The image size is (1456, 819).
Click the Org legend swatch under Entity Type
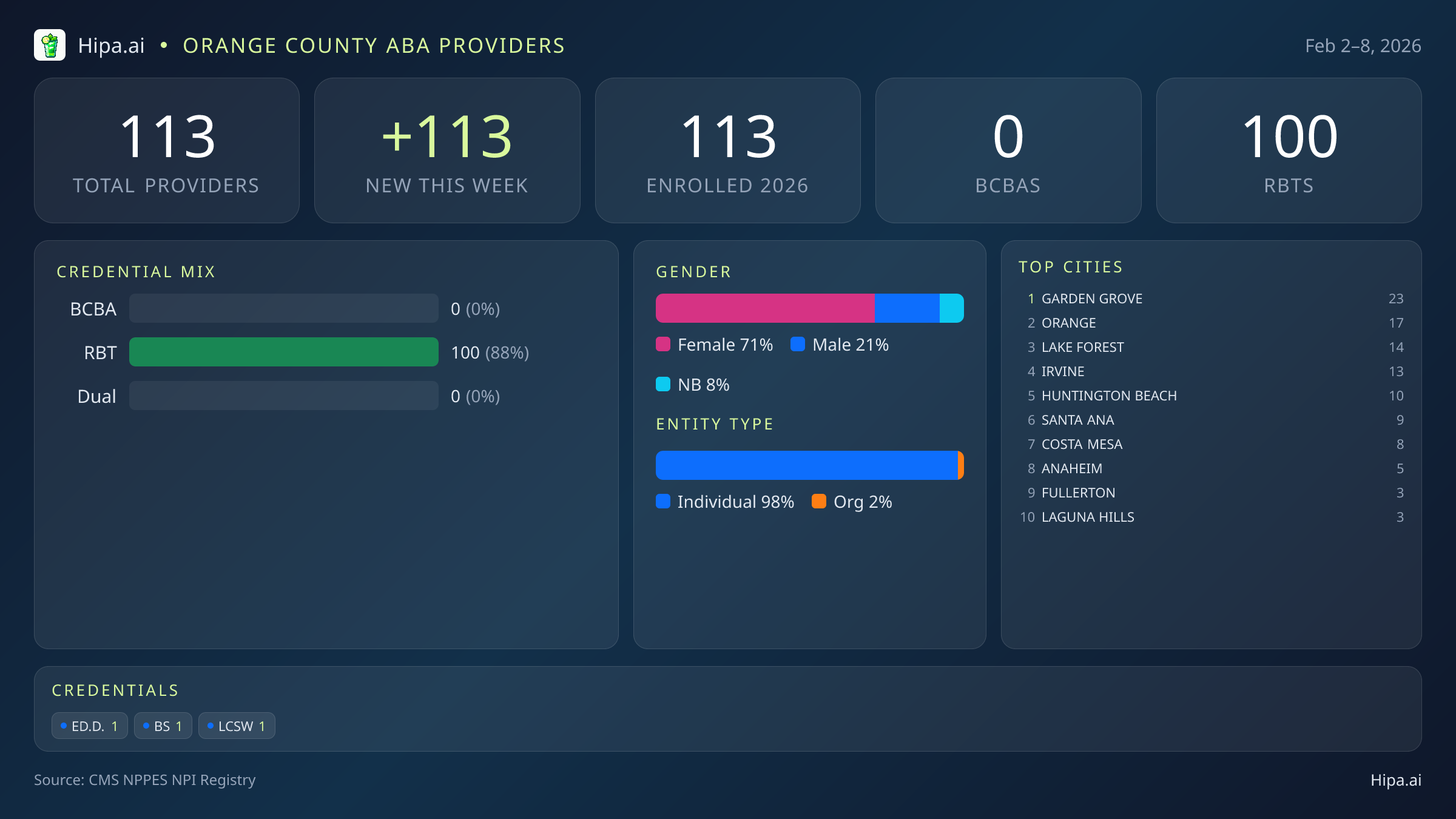(x=820, y=502)
